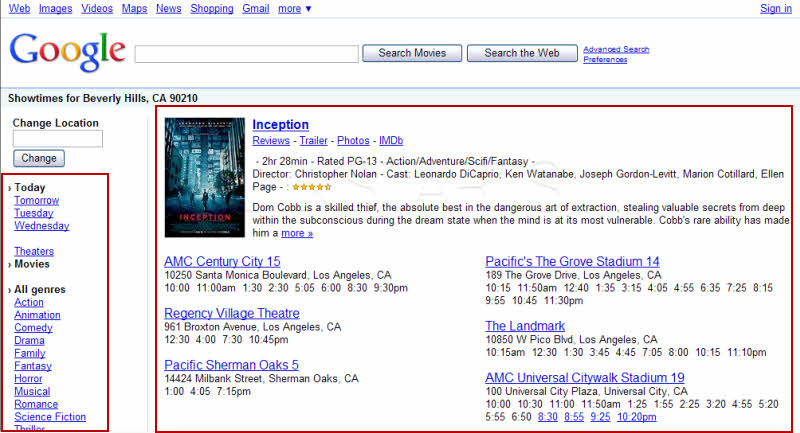Open AMC Century City 15 theater link
Image resolution: width=800 pixels, height=433 pixels.
[x=222, y=262]
